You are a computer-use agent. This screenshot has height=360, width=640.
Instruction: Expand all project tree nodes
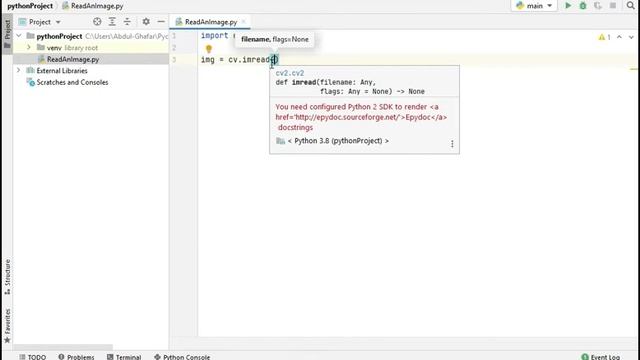coord(112,22)
